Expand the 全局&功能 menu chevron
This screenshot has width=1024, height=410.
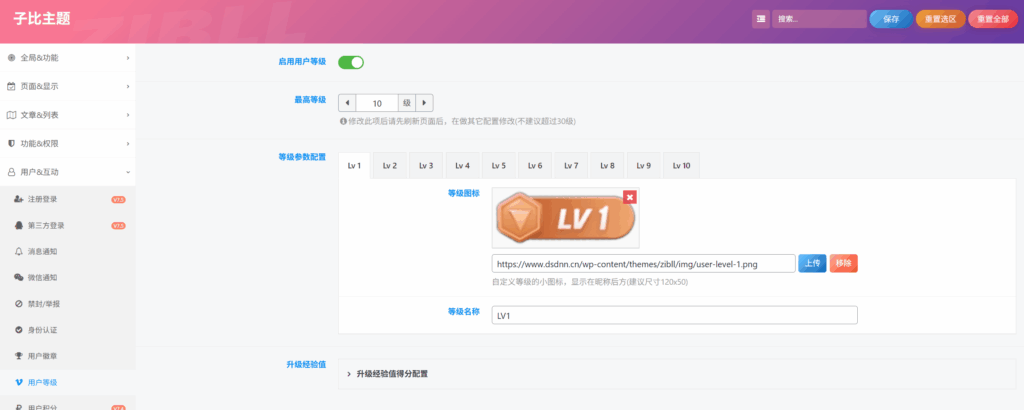pos(127,57)
